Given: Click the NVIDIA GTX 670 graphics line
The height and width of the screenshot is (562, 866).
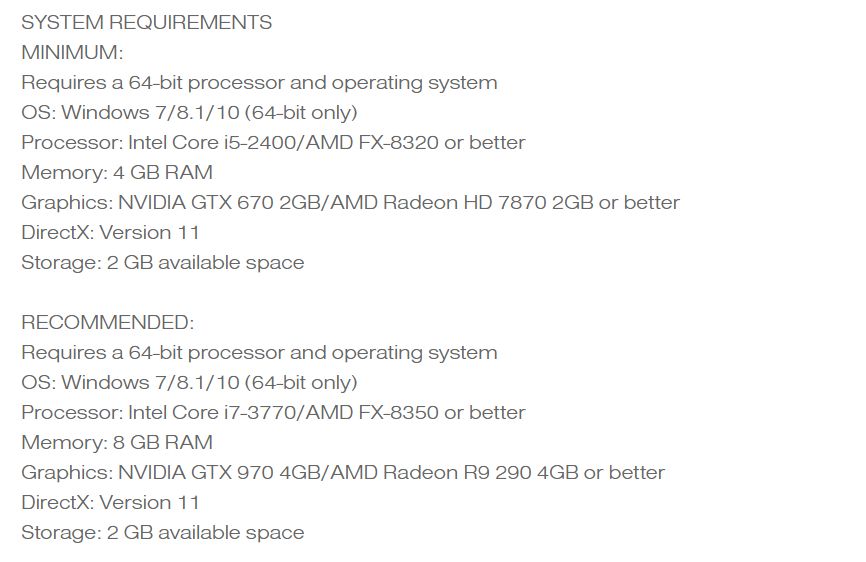Looking at the screenshot, I should click(350, 203).
